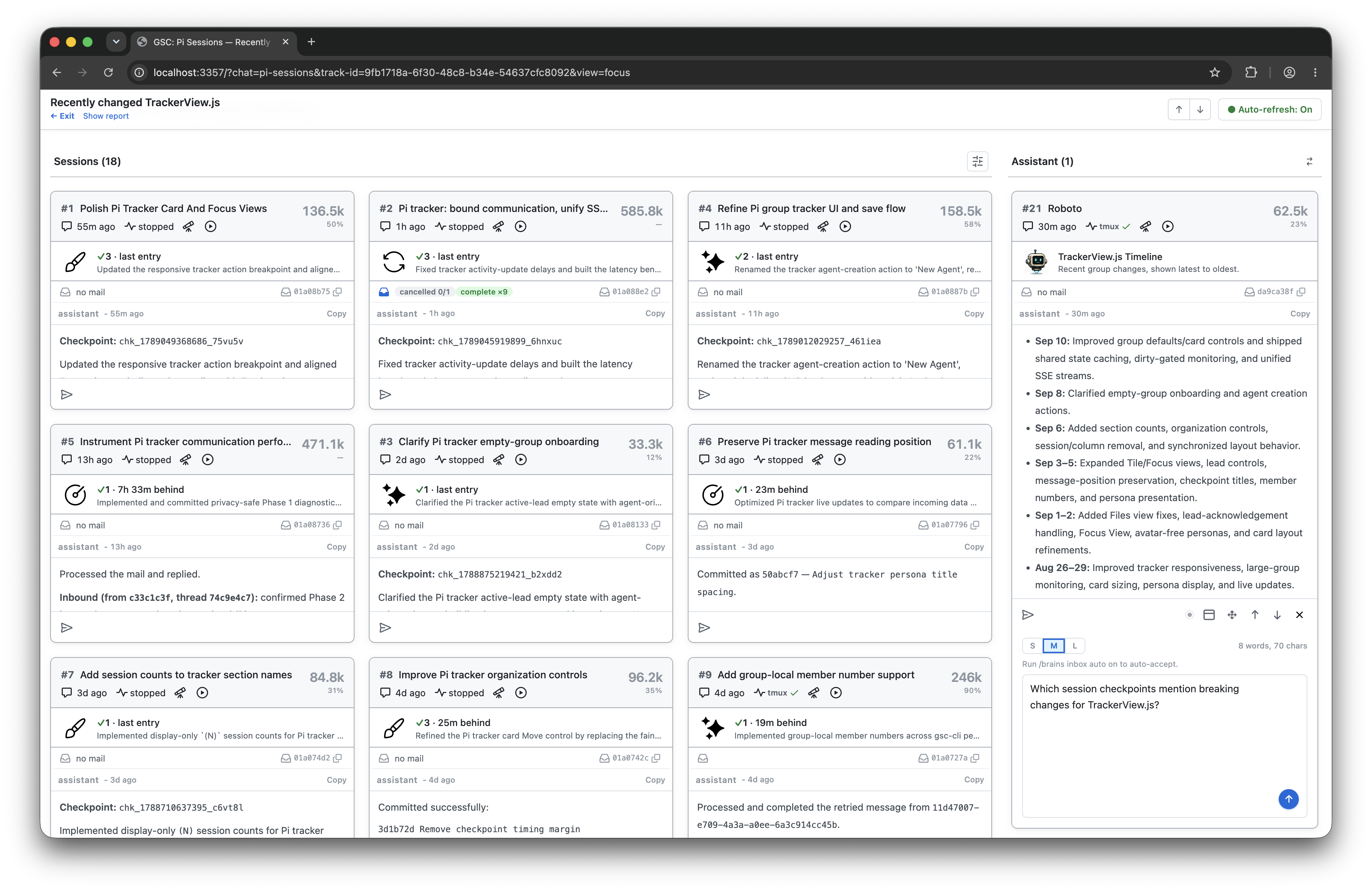Open the browser tab list dropdown chevron

pyautogui.click(x=116, y=42)
